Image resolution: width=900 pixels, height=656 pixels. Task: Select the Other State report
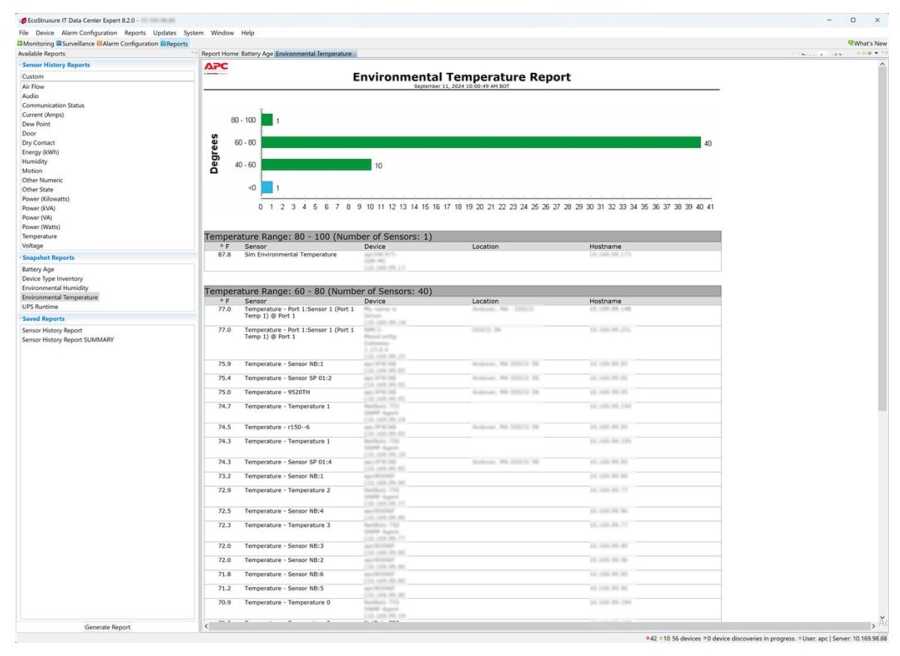tap(38, 189)
